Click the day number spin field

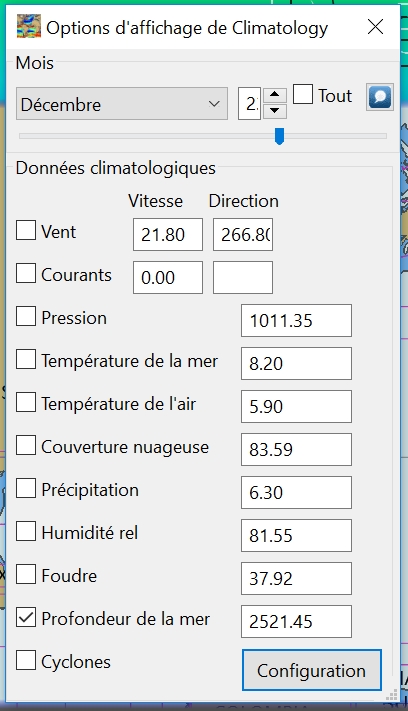[250, 104]
